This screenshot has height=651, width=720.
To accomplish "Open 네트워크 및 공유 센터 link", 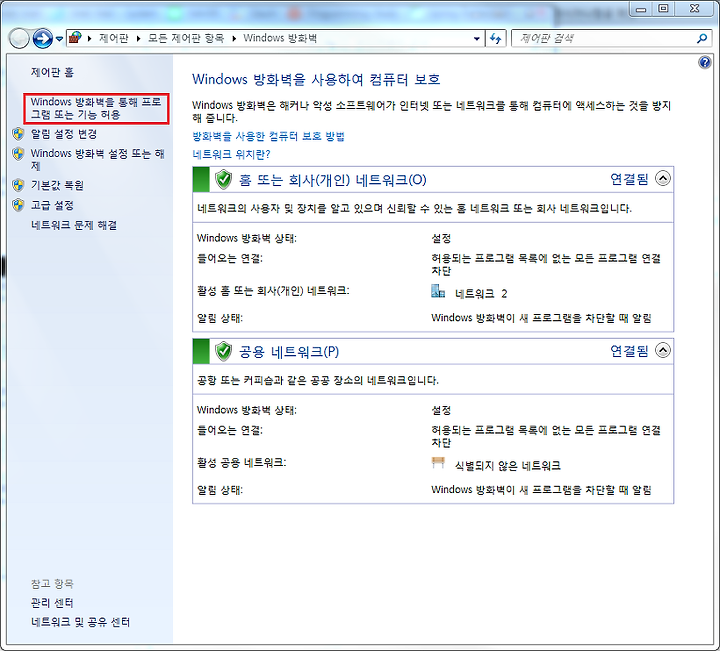I will click(80, 622).
